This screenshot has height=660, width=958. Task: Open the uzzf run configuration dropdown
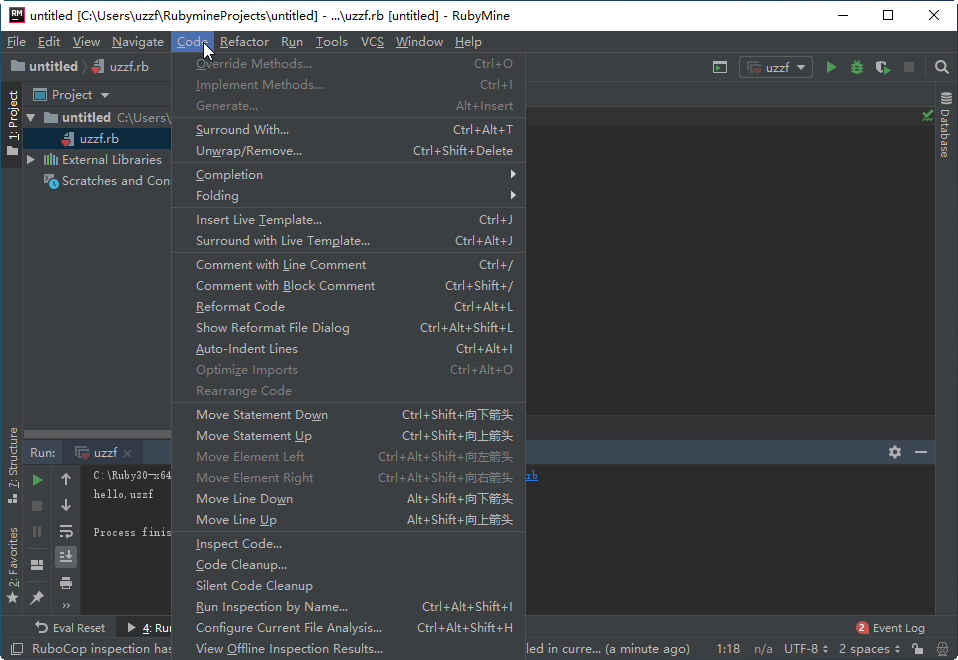(x=776, y=67)
